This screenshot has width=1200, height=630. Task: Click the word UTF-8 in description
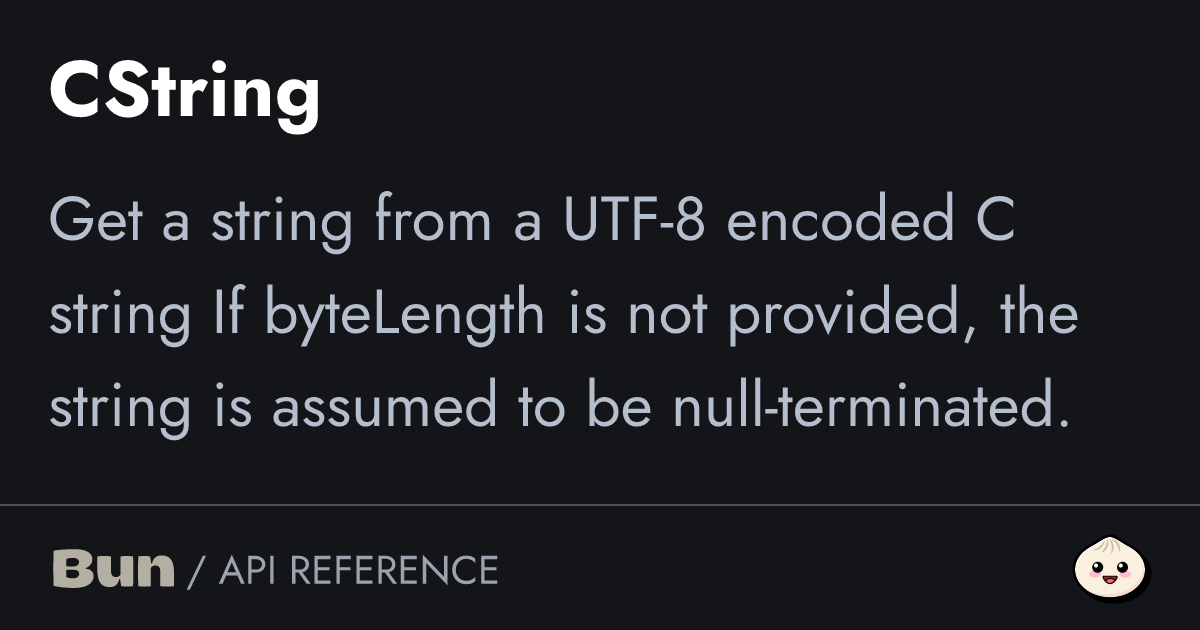pos(634,223)
